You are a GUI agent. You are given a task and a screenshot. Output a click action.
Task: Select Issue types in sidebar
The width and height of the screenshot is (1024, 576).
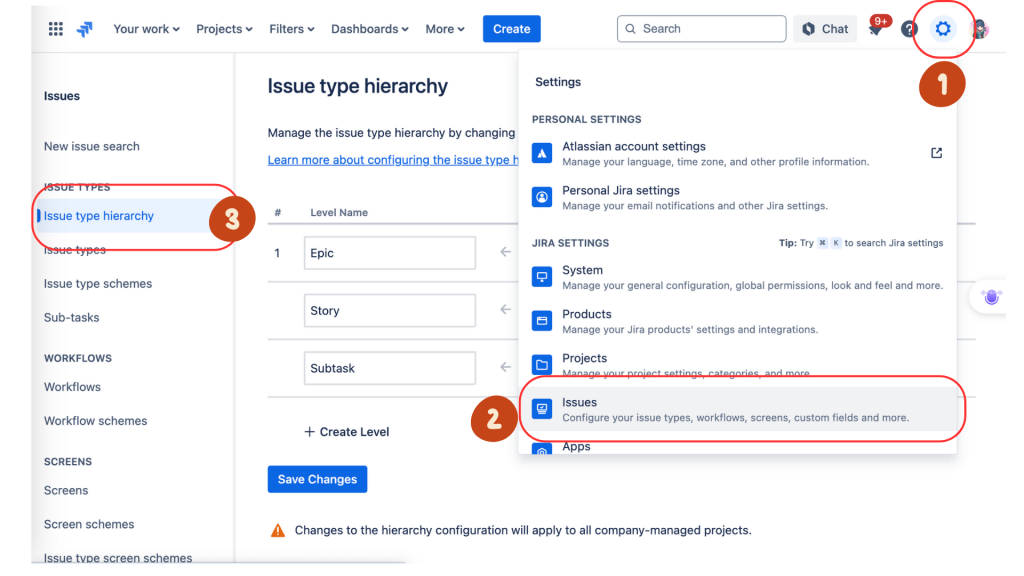[x=74, y=249]
